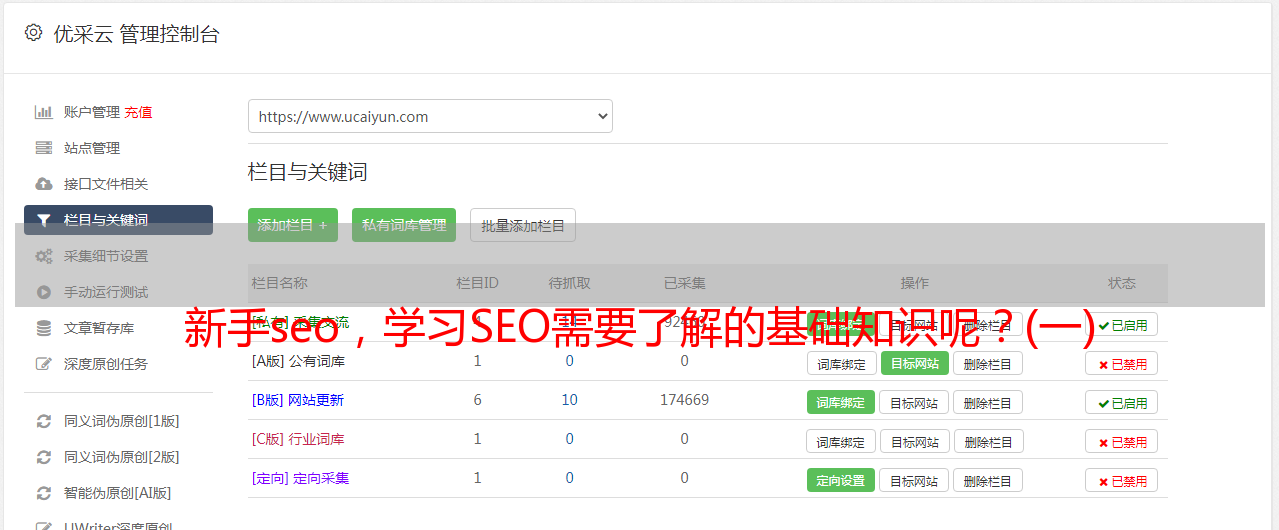The height and width of the screenshot is (530, 1279).
Task: Click the 栏目名称 column header
Action: tap(280, 283)
